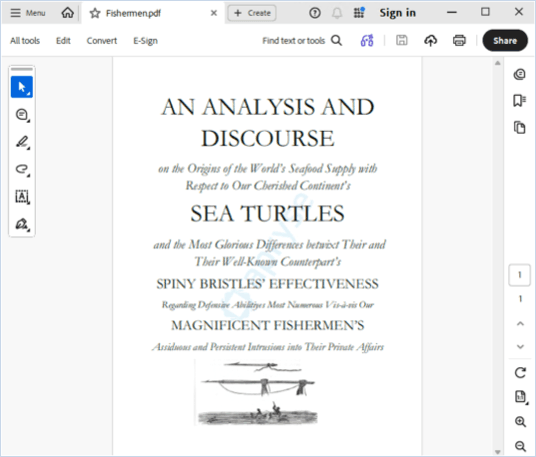Viewport: 536px width, 457px height.
Task: Click the SPINY BRISTLES' EFFECTIVENESS heading
Action: pos(268,284)
